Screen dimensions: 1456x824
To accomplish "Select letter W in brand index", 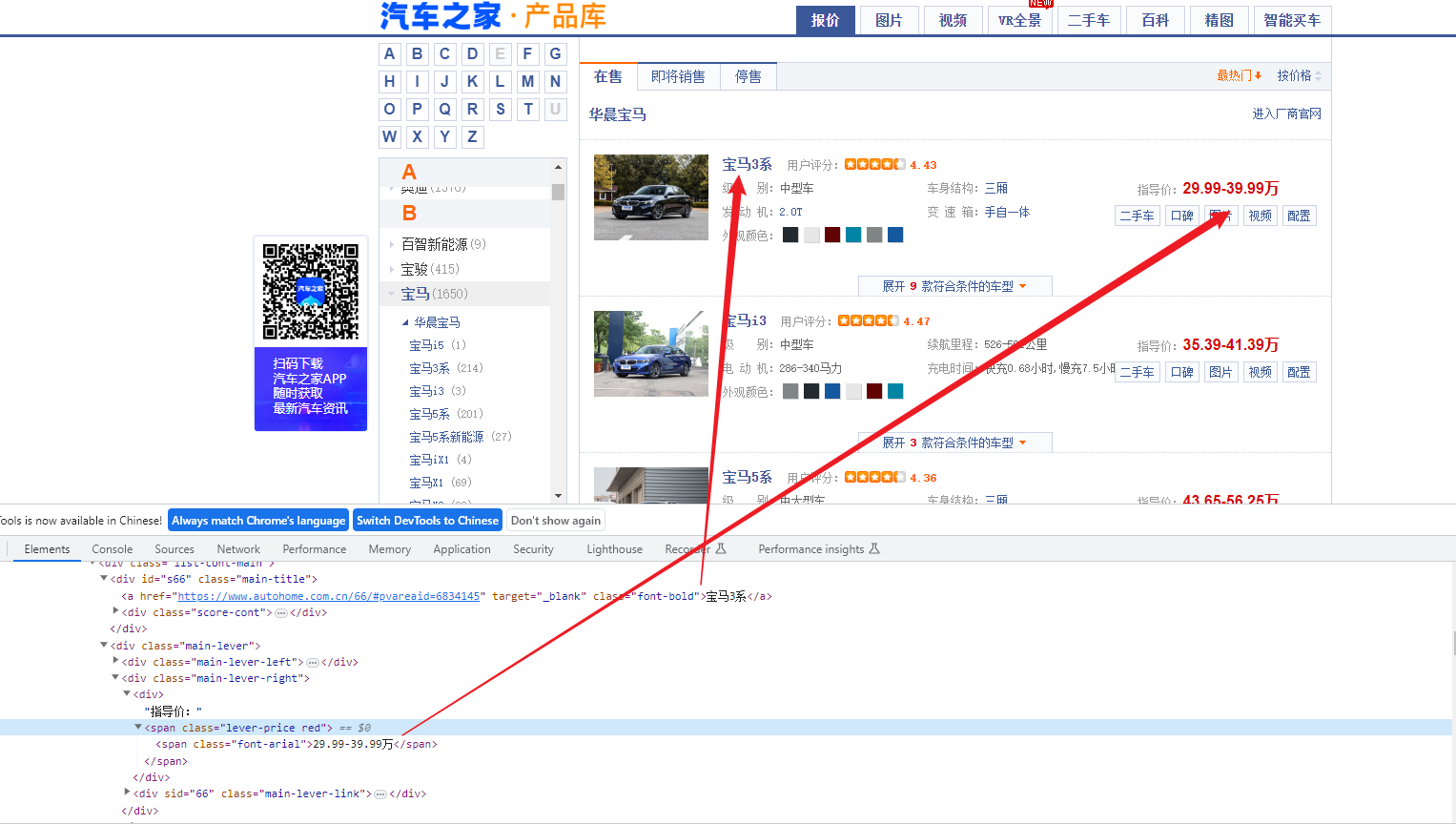I will tap(389, 137).
